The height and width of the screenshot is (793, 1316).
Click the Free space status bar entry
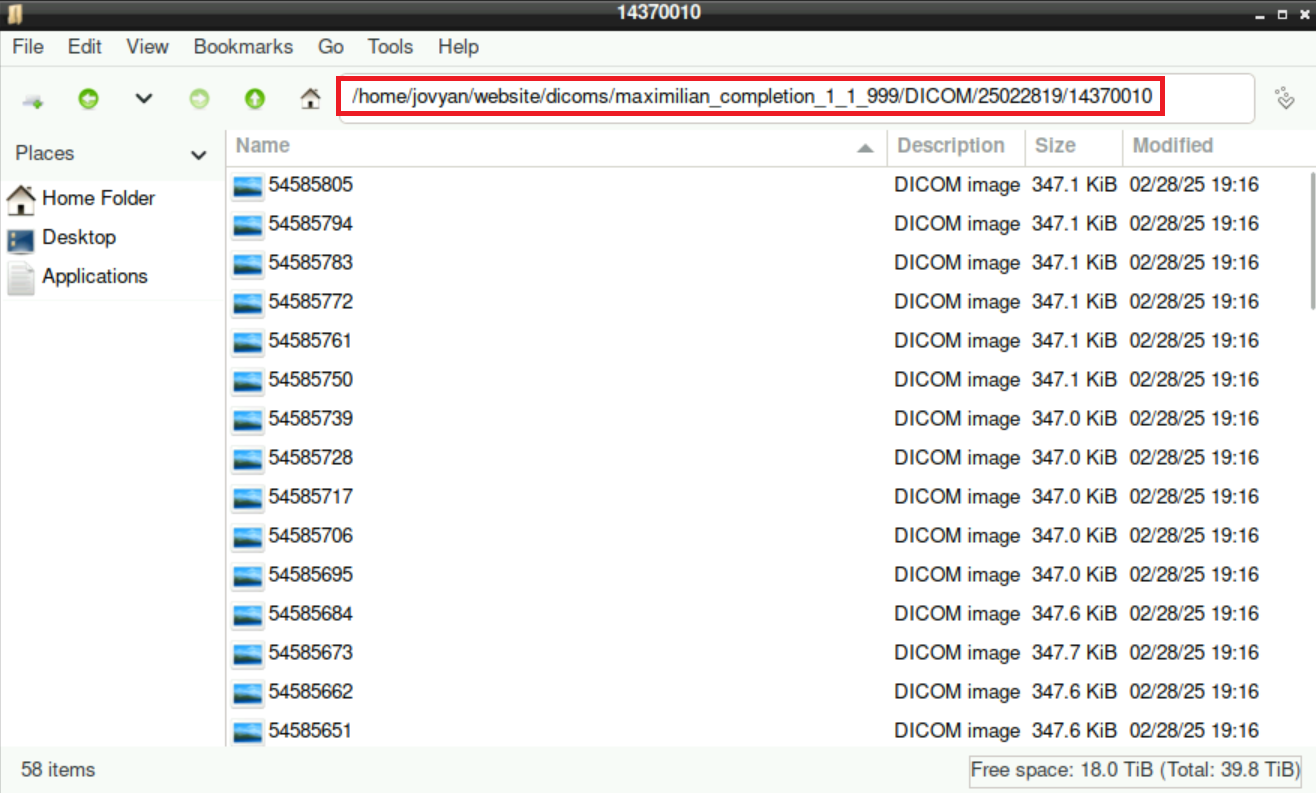point(1136,771)
